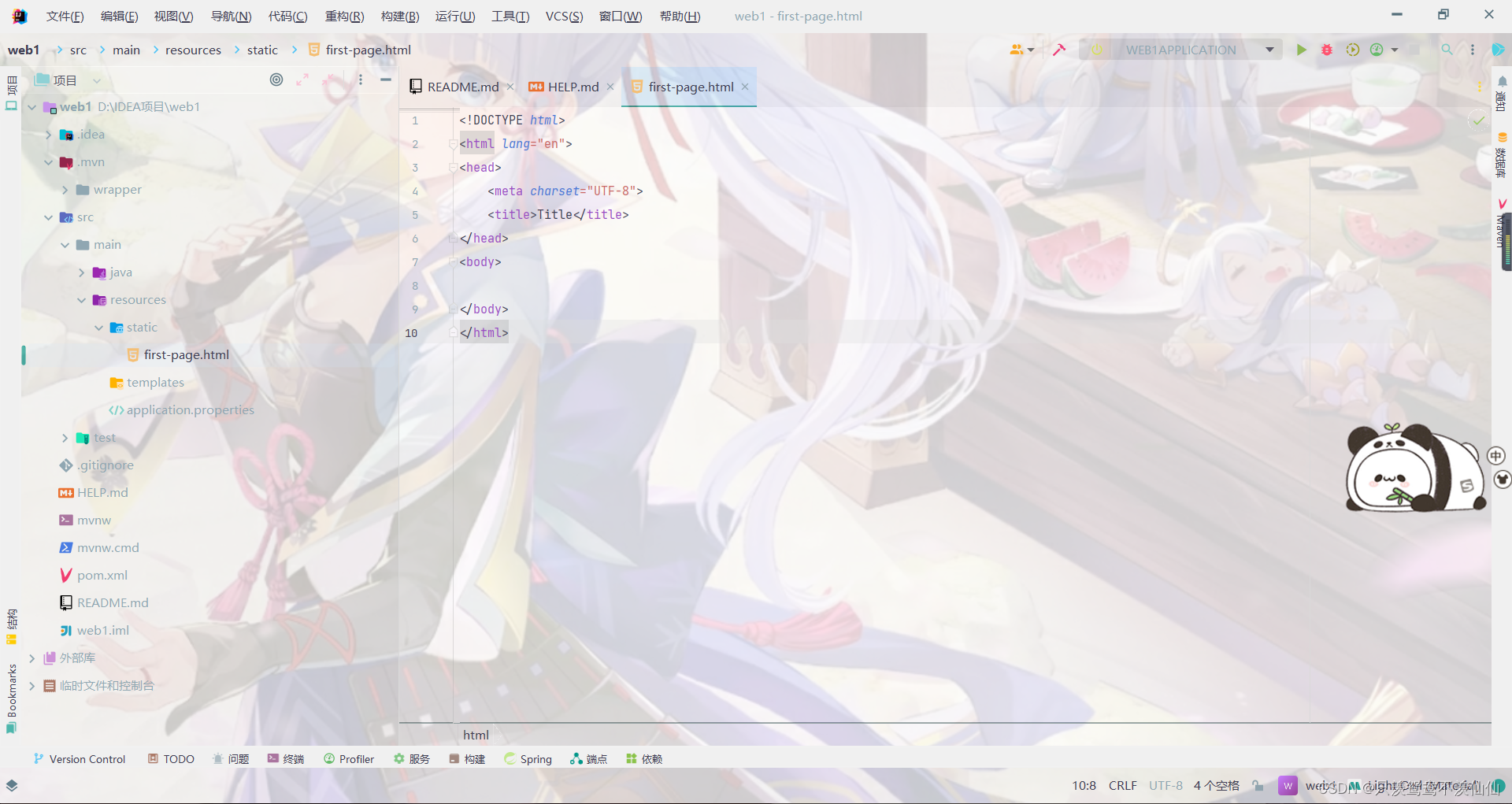The image size is (1512, 804).
Task: Expand 临时文件和控制台 node
Action: (x=31, y=686)
